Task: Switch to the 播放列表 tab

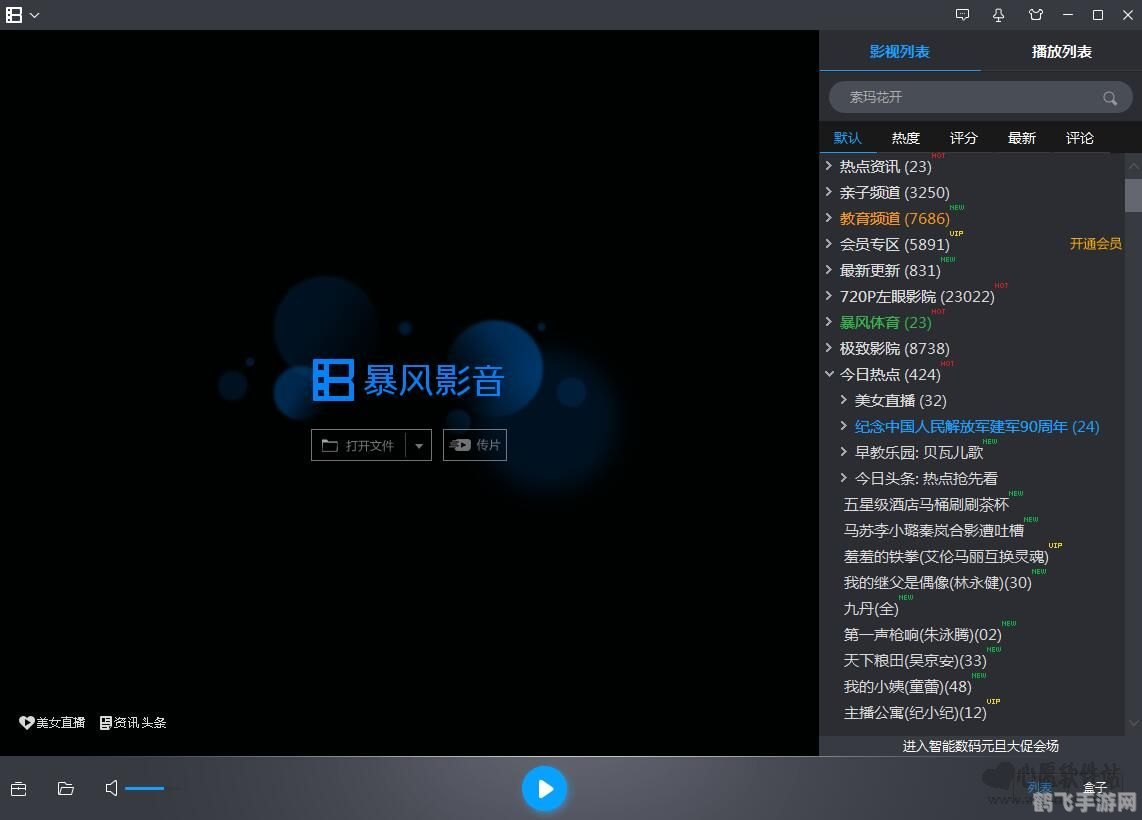Action: click(1061, 51)
